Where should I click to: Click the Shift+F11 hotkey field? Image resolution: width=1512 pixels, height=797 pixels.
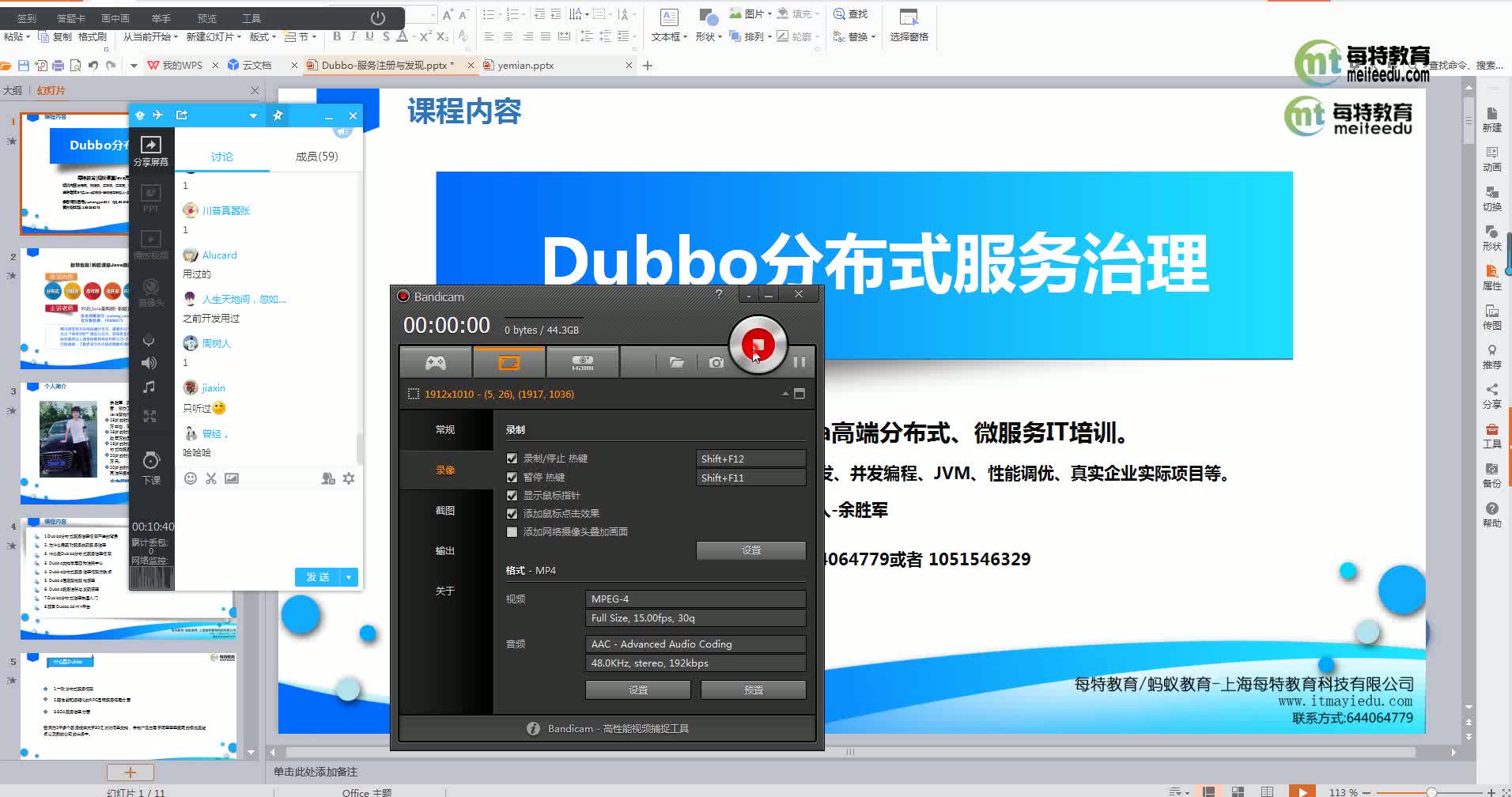750,478
